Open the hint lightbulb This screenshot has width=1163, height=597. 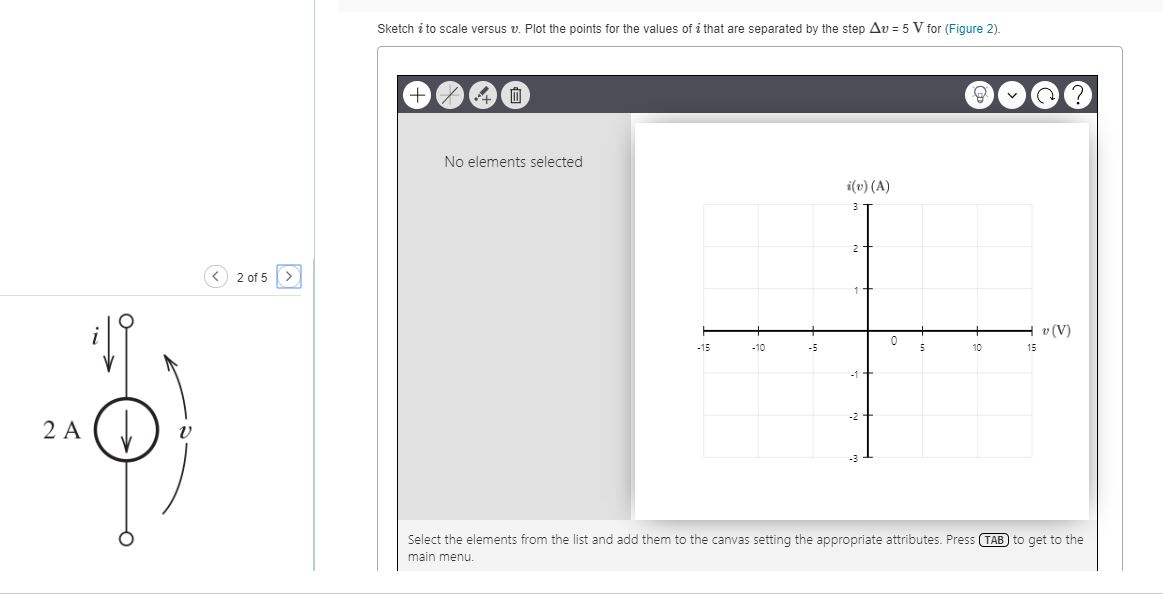click(979, 93)
